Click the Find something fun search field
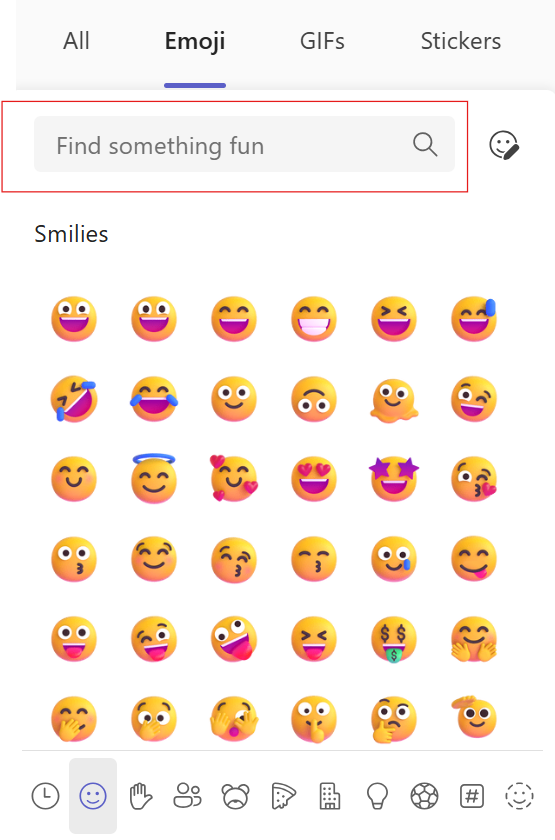Screen dimensions: 555x840 (x=244, y=145)
